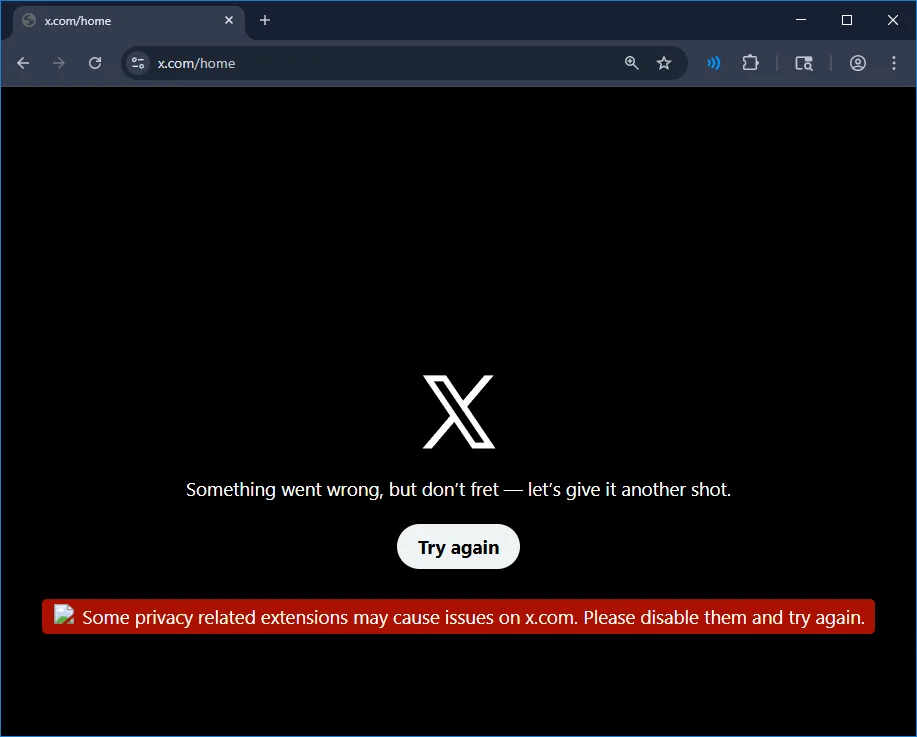The width and height of the screenshot is (917, 737).
Task: Bookmark this page with the star icon
Action: pyautogui.click(x=664, y=62)
